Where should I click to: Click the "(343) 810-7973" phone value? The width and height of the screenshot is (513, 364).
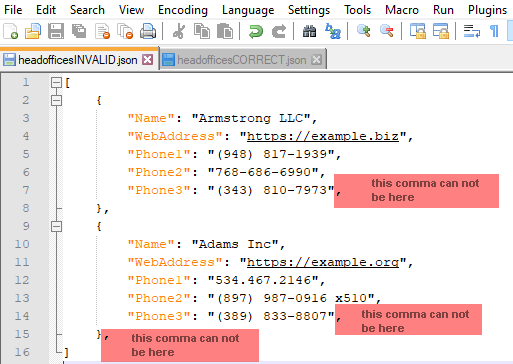tap(271, 190)
